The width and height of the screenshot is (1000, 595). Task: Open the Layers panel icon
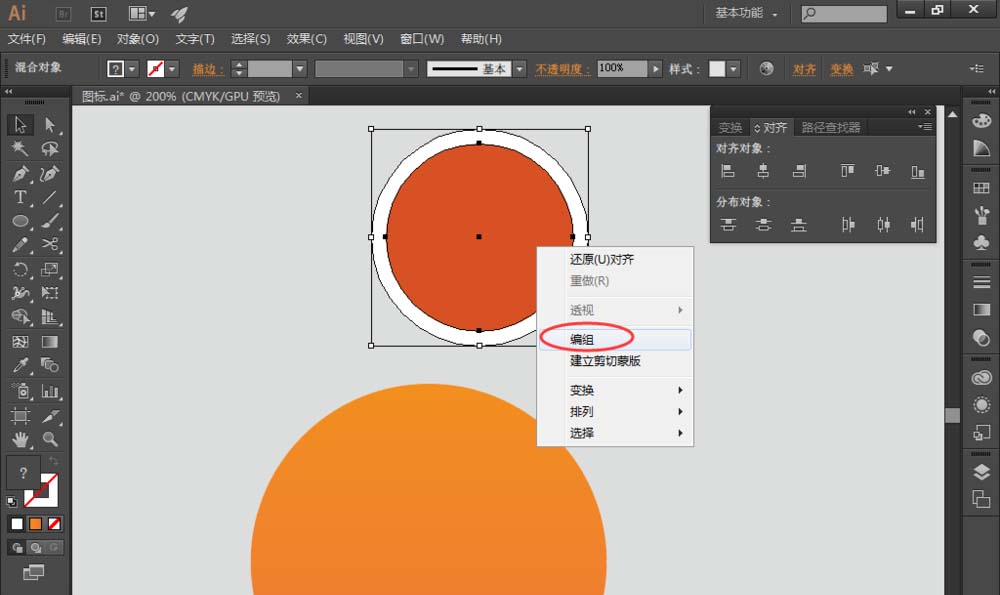[982, 472]
